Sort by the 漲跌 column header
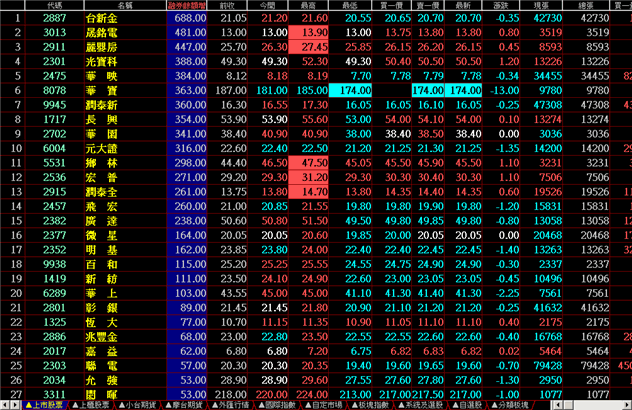The image size is (632, 410). coord(501,5)
